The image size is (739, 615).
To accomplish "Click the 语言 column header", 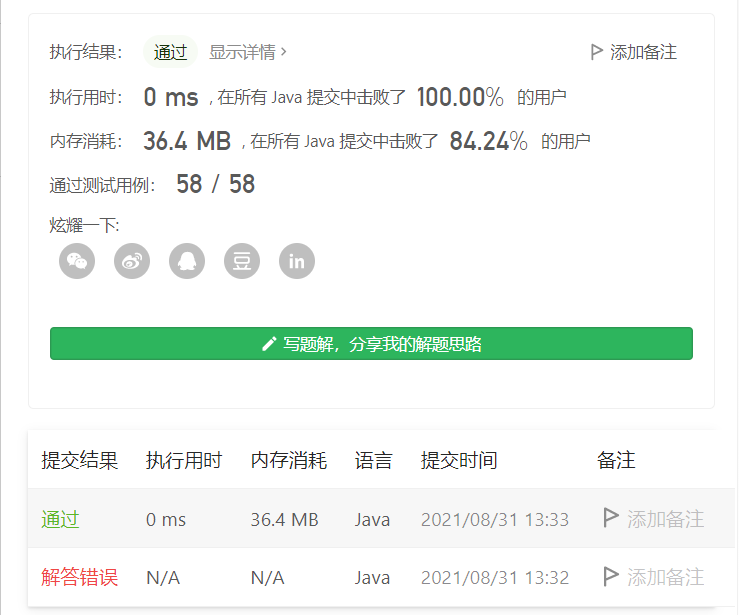I will [x=374, y=460].
